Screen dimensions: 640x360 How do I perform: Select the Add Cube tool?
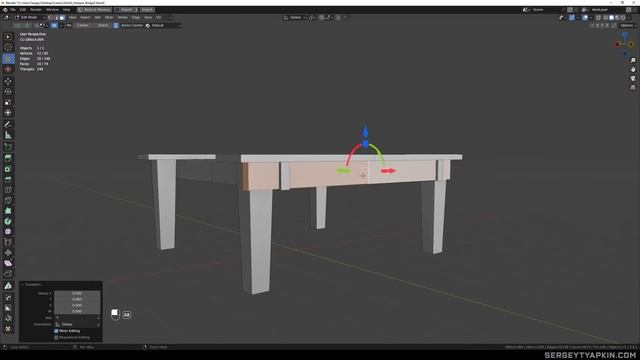coord(8,147)
